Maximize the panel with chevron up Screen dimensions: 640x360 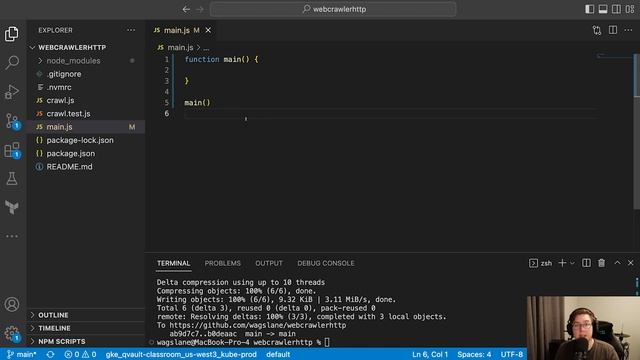(617, 263)
